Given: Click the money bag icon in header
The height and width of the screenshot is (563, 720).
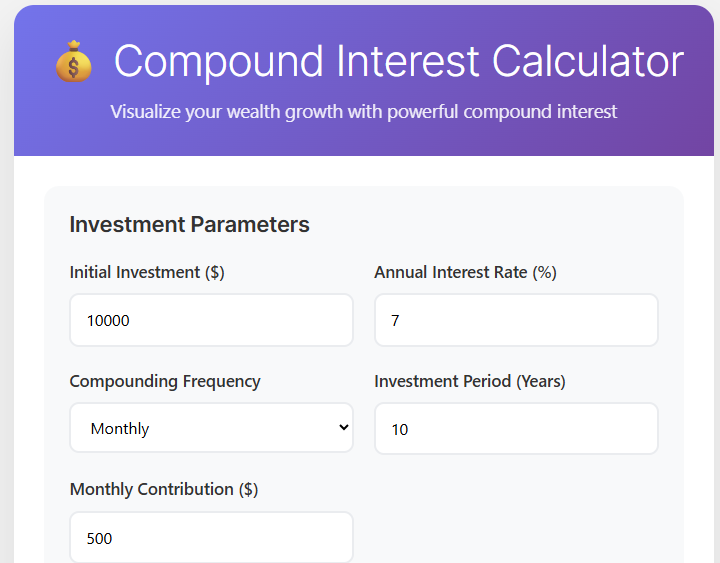Looking at the screenshot, I should pyautogui.click(x=73, y=62).
